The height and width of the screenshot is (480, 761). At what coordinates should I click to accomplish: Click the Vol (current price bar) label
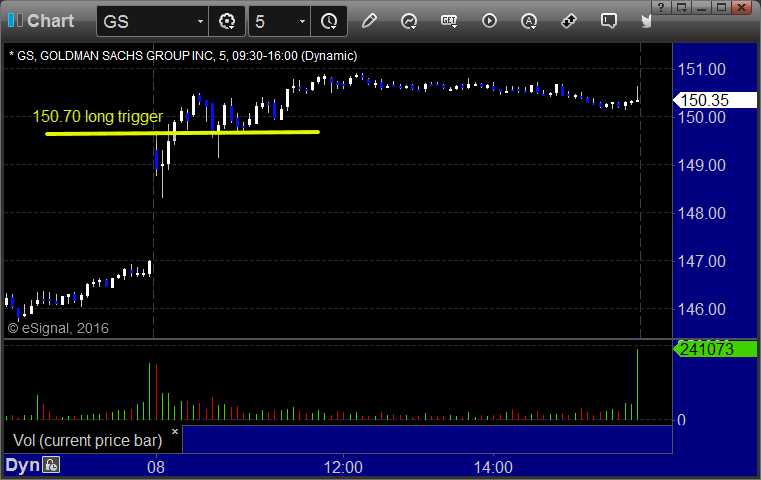pos(87,440)
